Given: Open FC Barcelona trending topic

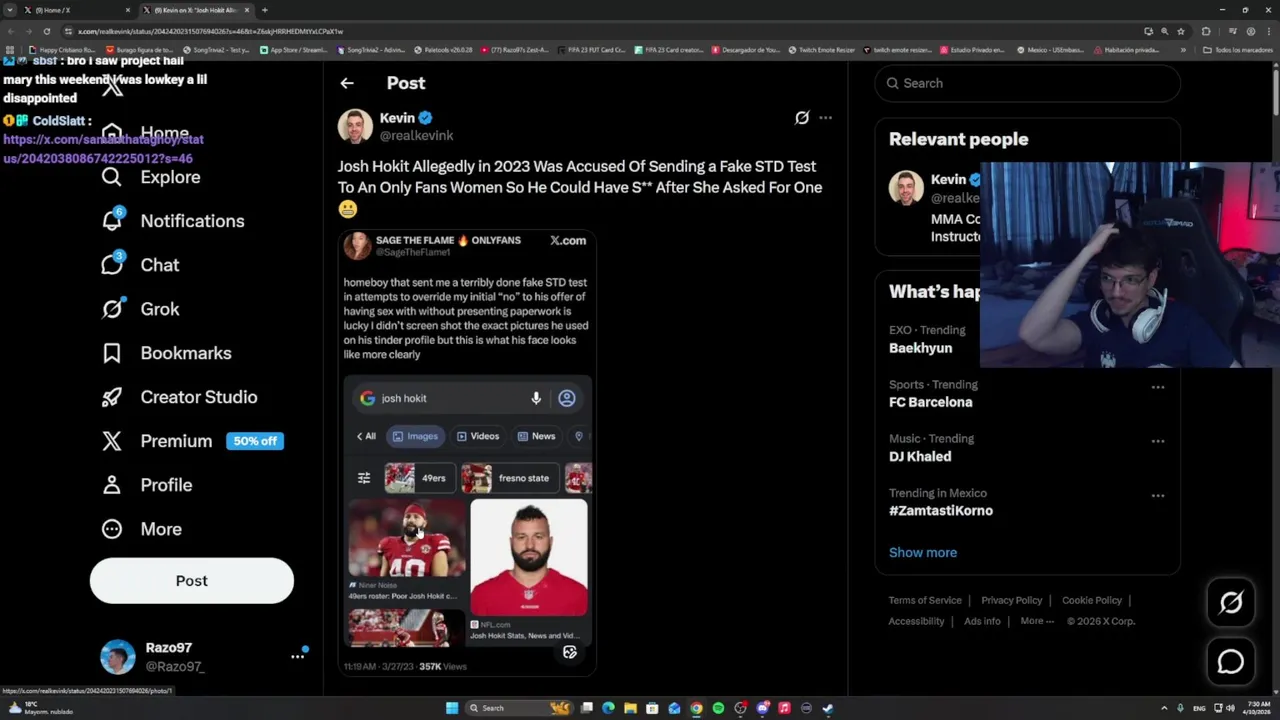Looking at the screenshot, I should tap(930, 402).
